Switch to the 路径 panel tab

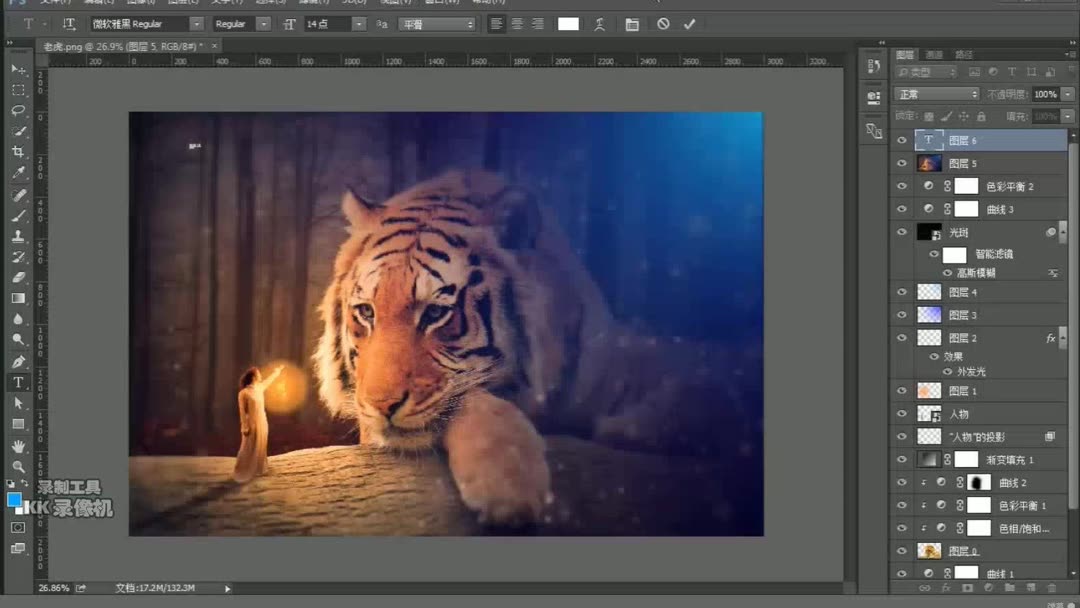(x=963, y=55)
